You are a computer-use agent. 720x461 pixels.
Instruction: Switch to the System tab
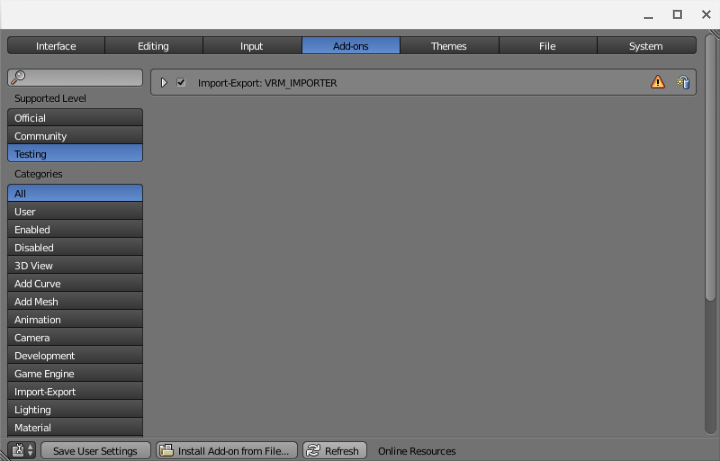point(647,45)
